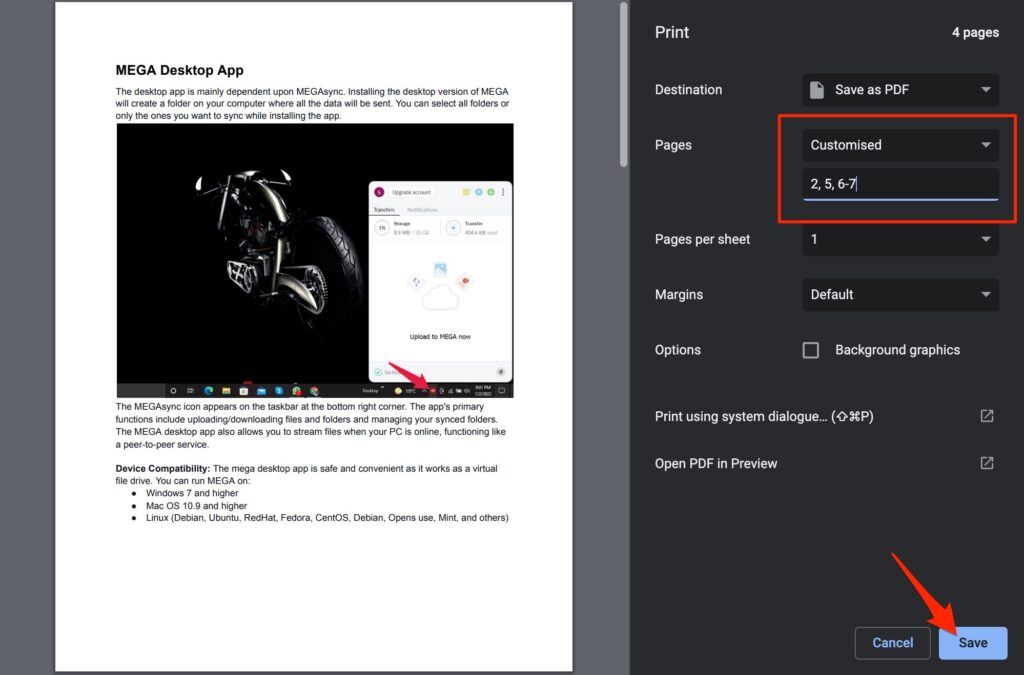Select the page range field showing 2, 5, 6-7
This screenshot has height=675, width=1024.
coord(900,184)
